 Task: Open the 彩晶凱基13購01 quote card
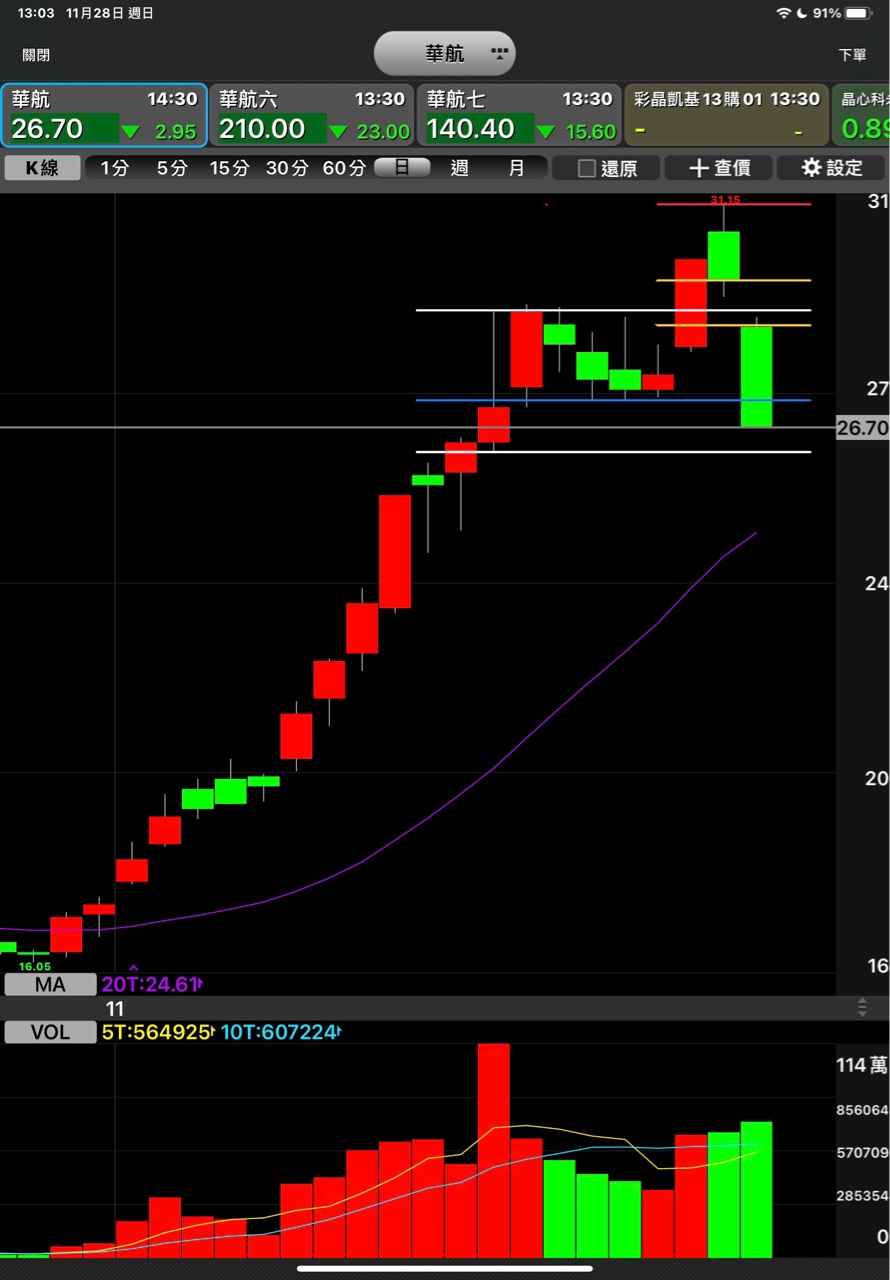[x=726, y=115]
